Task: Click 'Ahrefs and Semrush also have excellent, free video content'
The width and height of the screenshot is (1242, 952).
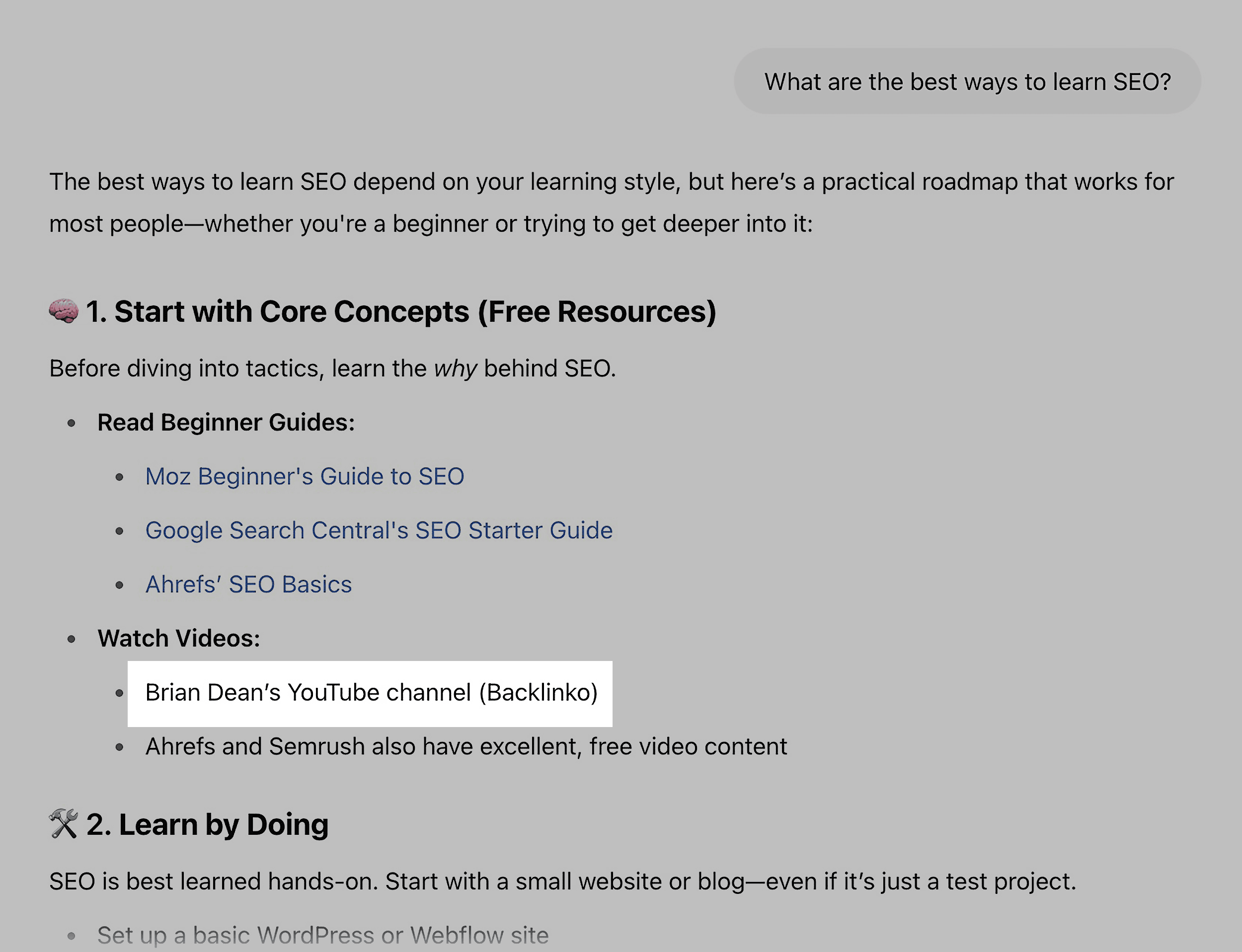Action: coord(466,747)
